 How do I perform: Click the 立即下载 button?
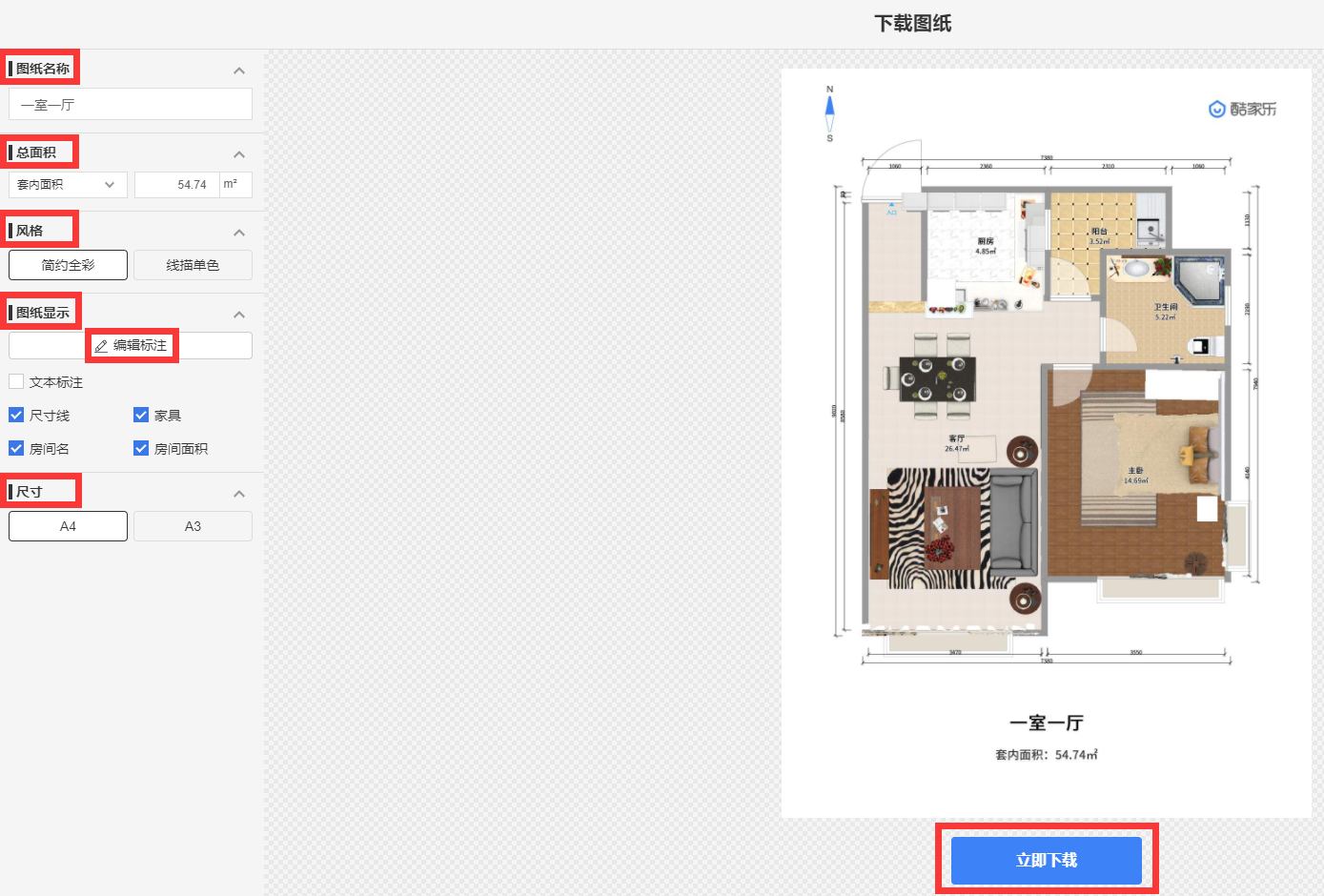pyautogui.click(x=1047, y=860)
